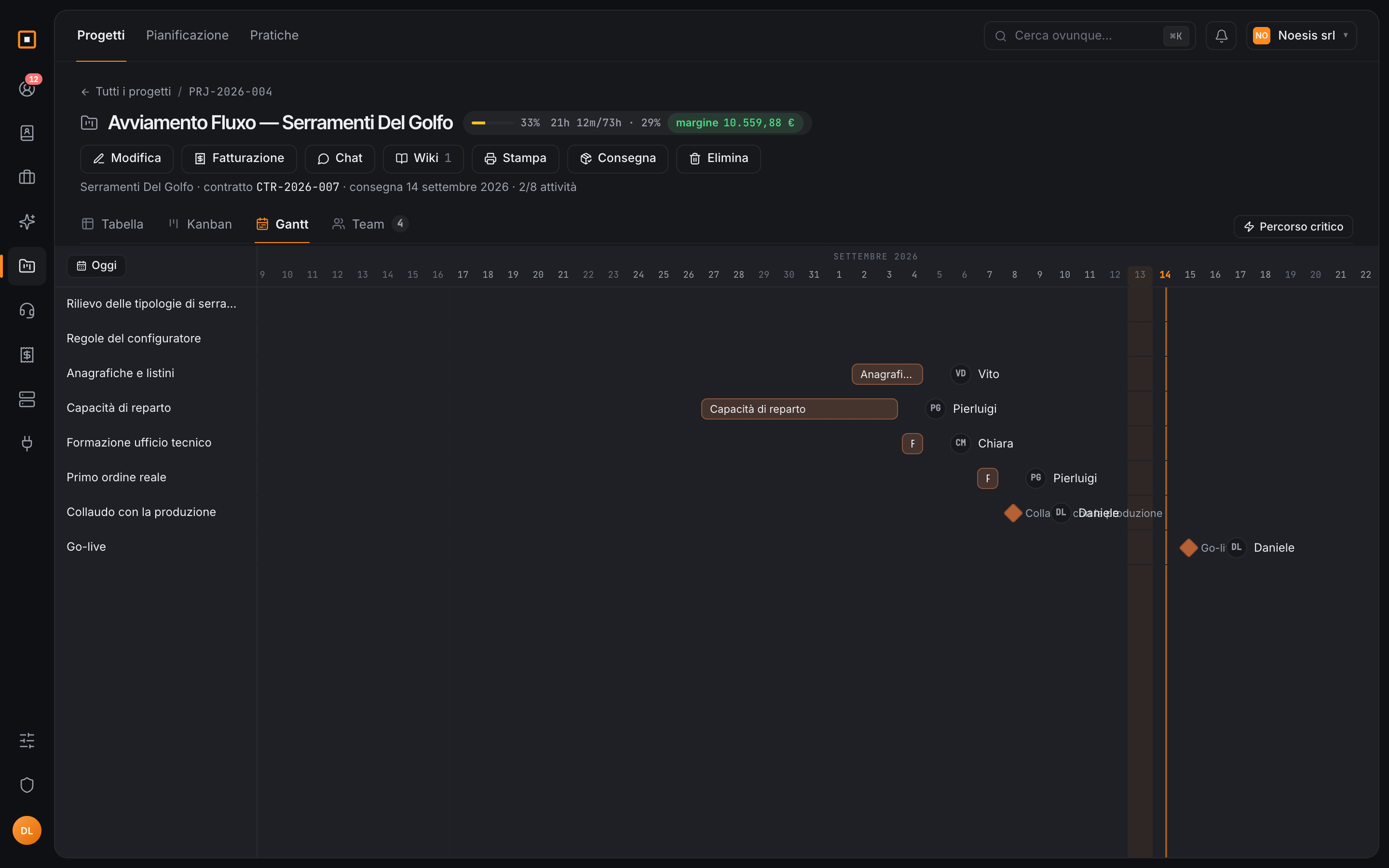Open the headset support sidebar icon
Viewport: 1389px width, 868px height.
click(x=27, y=311)
